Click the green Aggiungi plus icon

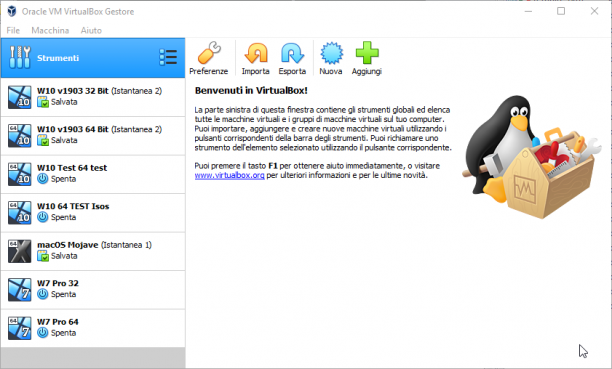tap(367, 53)
